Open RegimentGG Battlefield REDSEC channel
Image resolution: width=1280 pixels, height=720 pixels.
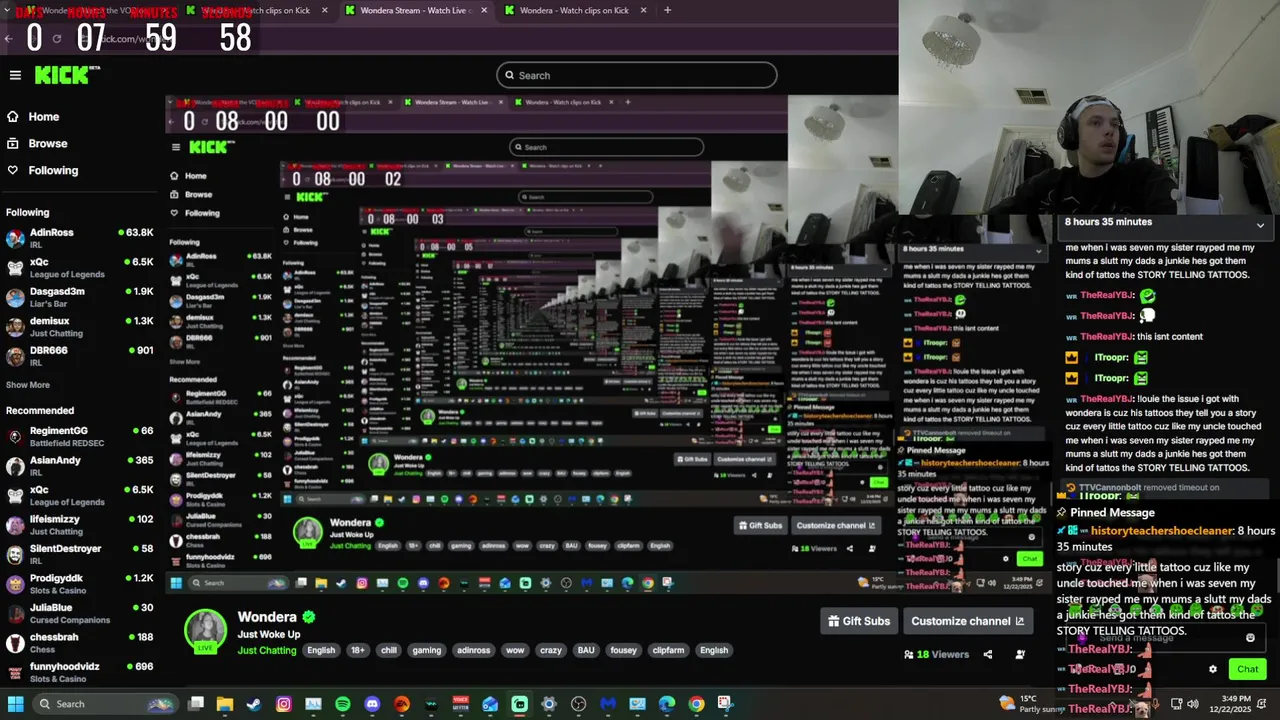pyautogui.click(x=79, y=436)
